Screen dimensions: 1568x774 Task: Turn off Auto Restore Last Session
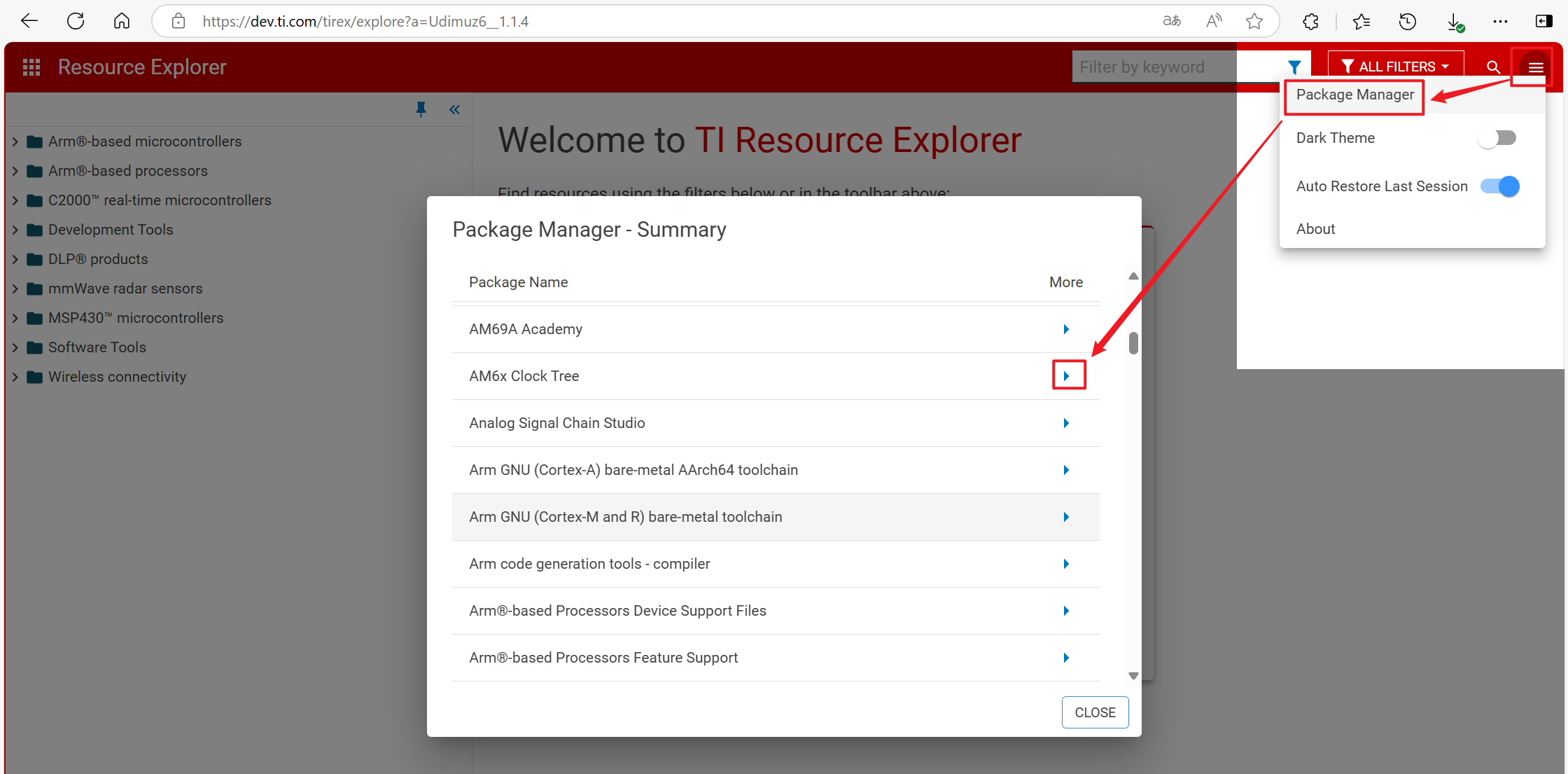[x=1500, y=186]
